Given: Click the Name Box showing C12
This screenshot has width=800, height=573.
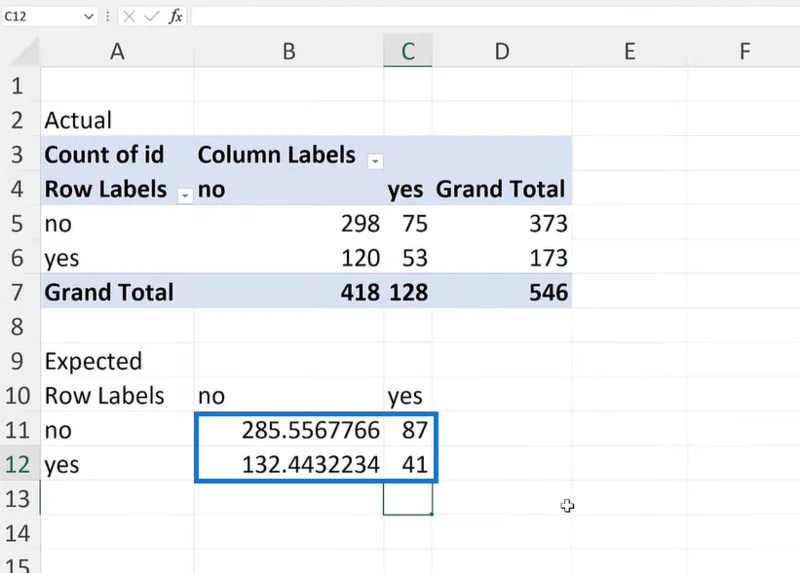Looking at the screenshot, I should [x=42, y=16].
